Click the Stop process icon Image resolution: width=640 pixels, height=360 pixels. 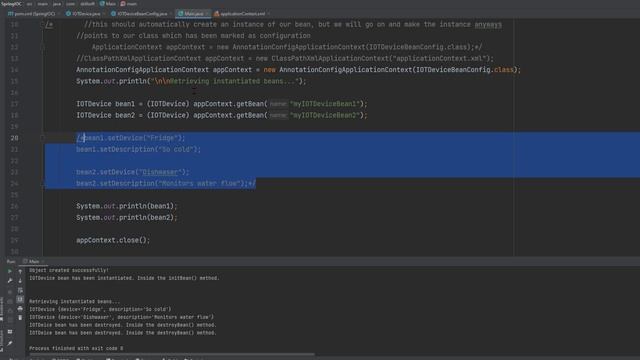(10, 291)
